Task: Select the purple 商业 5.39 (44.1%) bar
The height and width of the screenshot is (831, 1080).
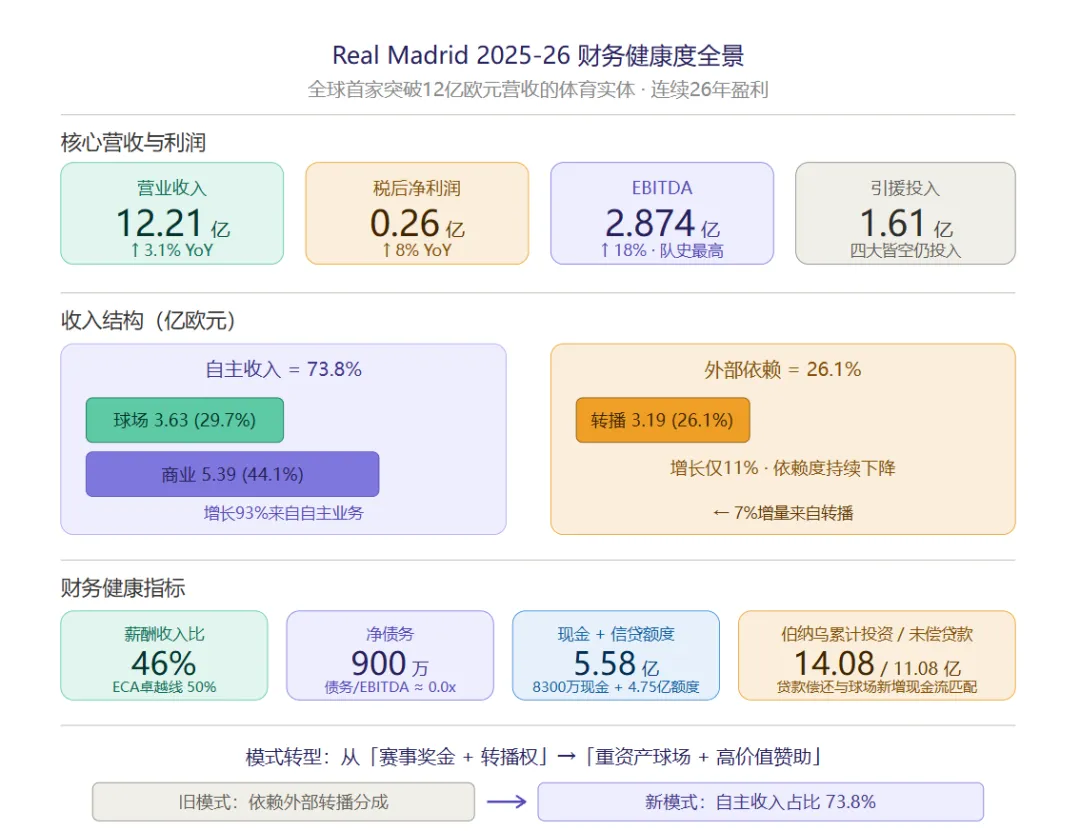Action: [232, 474]
